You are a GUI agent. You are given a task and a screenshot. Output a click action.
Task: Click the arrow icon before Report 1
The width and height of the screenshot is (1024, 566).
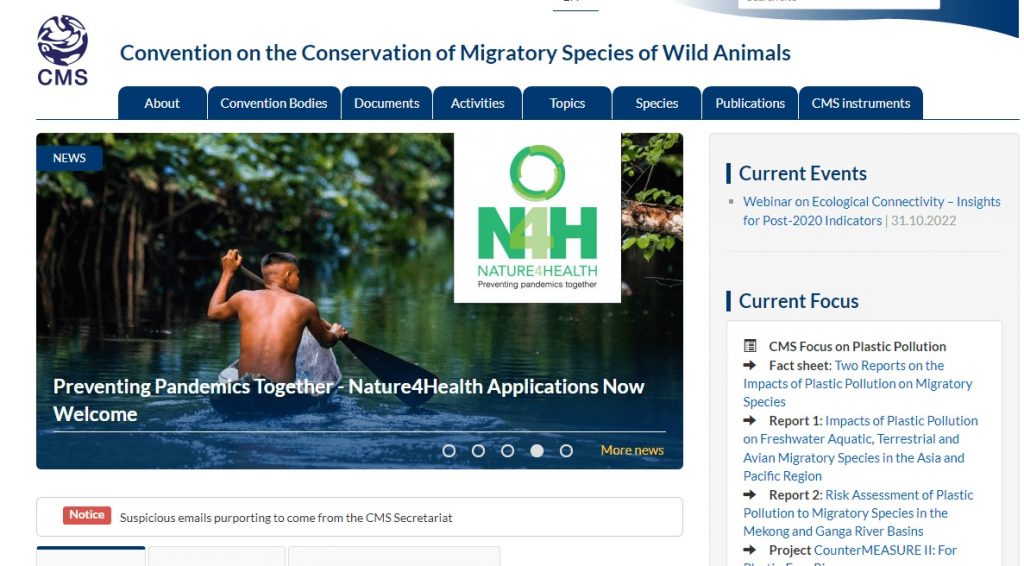pos(750,421)
